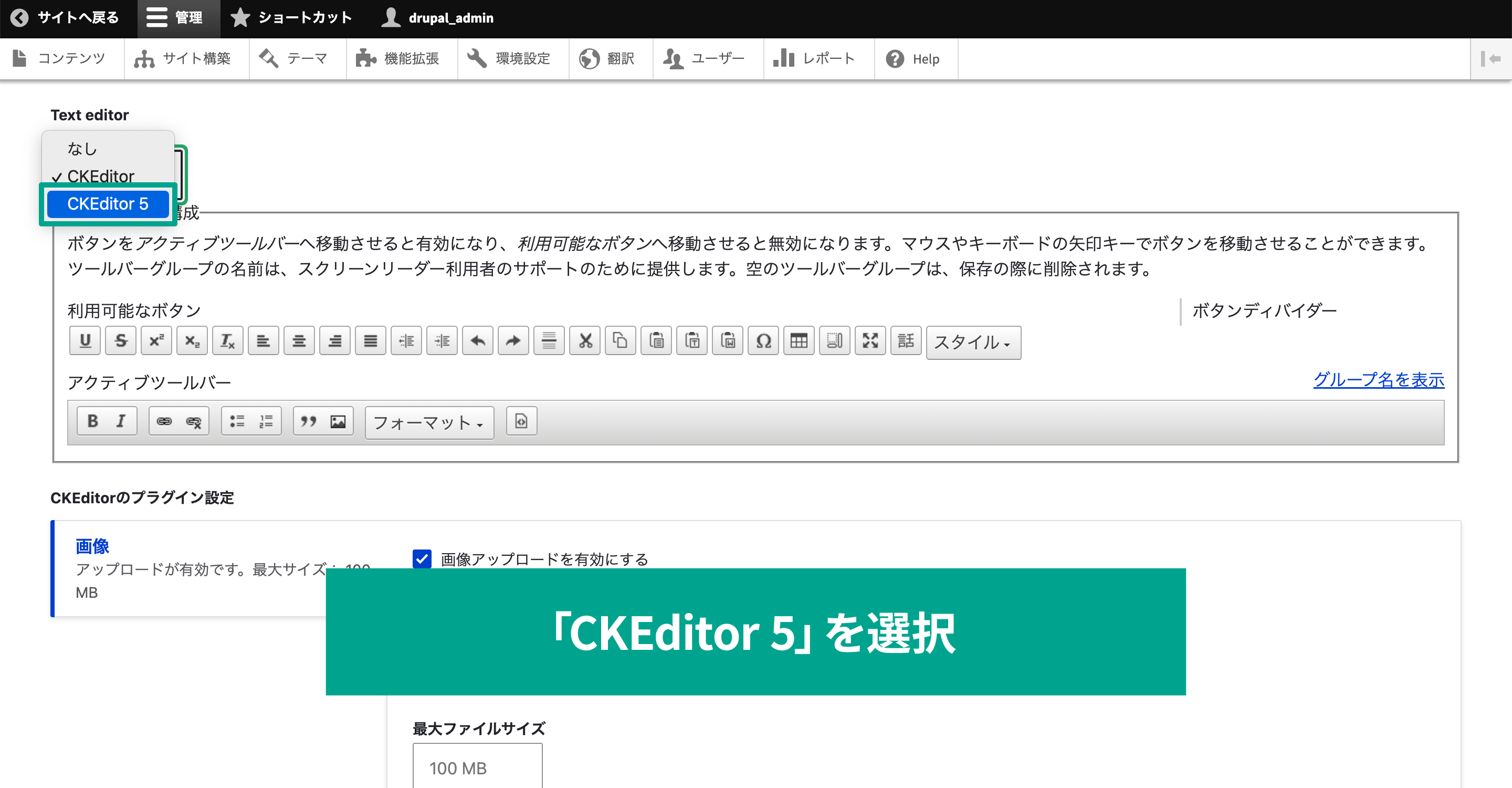Open the drupal_admin user menu

(437, 18)
